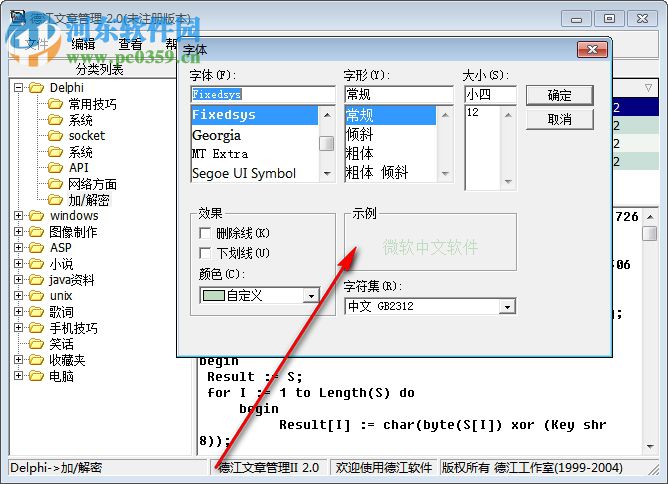Click the windows folder icon
668x484 pixels.
click(x=37, y=216)
